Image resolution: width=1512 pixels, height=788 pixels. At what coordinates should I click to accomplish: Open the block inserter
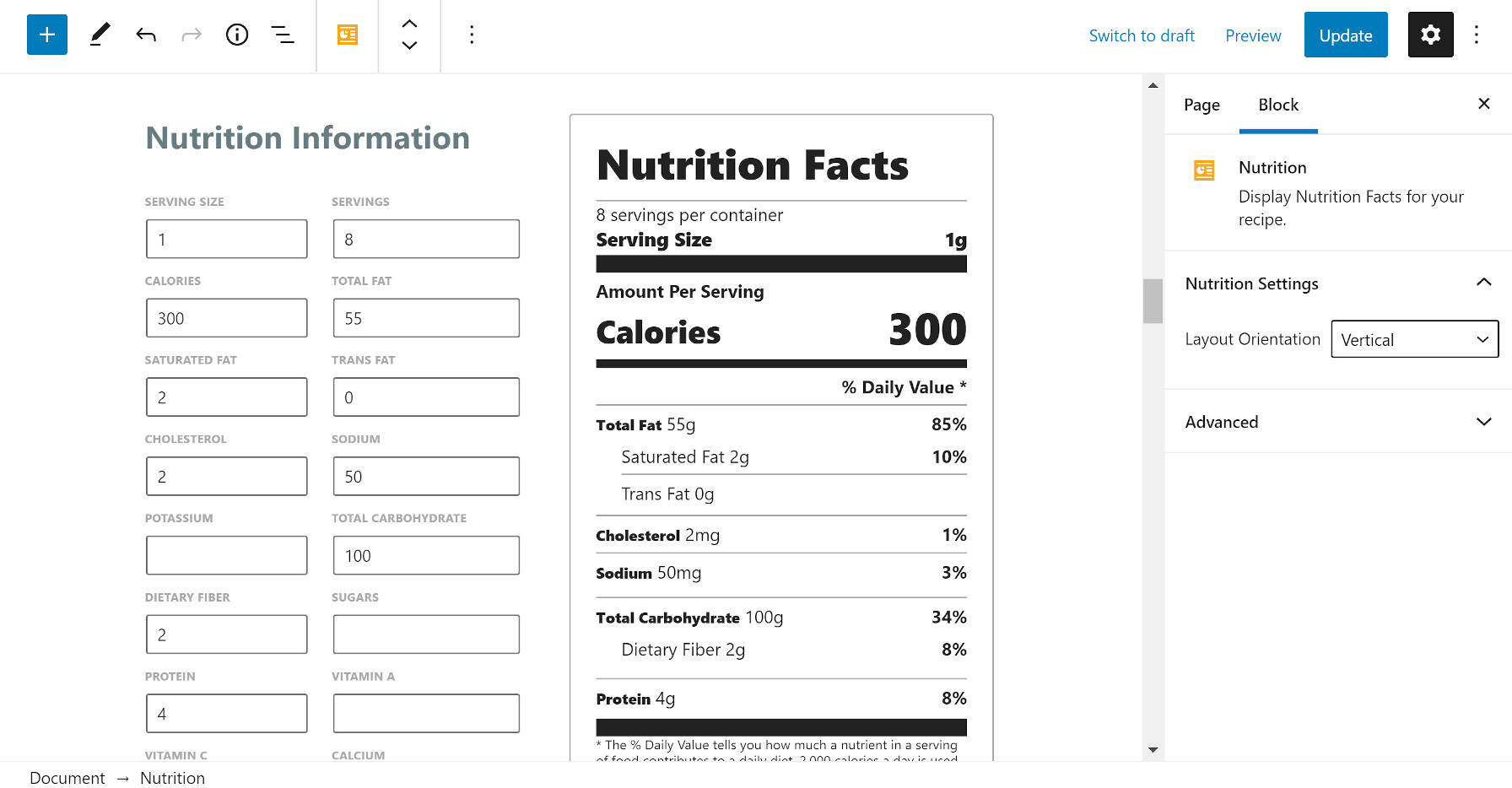pyautogui.click(x=46, y=35)
